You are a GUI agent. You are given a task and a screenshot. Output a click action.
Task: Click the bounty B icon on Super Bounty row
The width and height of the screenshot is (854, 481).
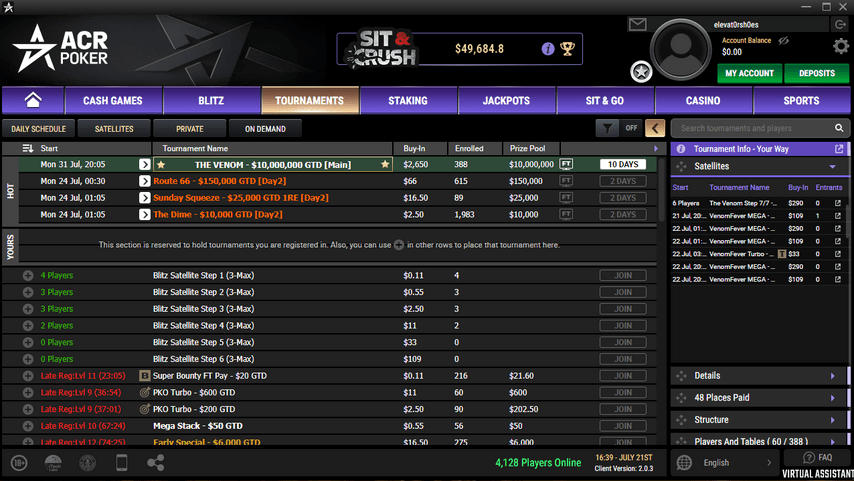(144, 376)
